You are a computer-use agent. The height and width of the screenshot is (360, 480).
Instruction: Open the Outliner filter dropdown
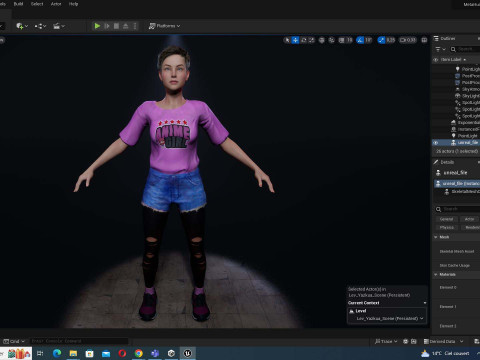pos(440,49)
